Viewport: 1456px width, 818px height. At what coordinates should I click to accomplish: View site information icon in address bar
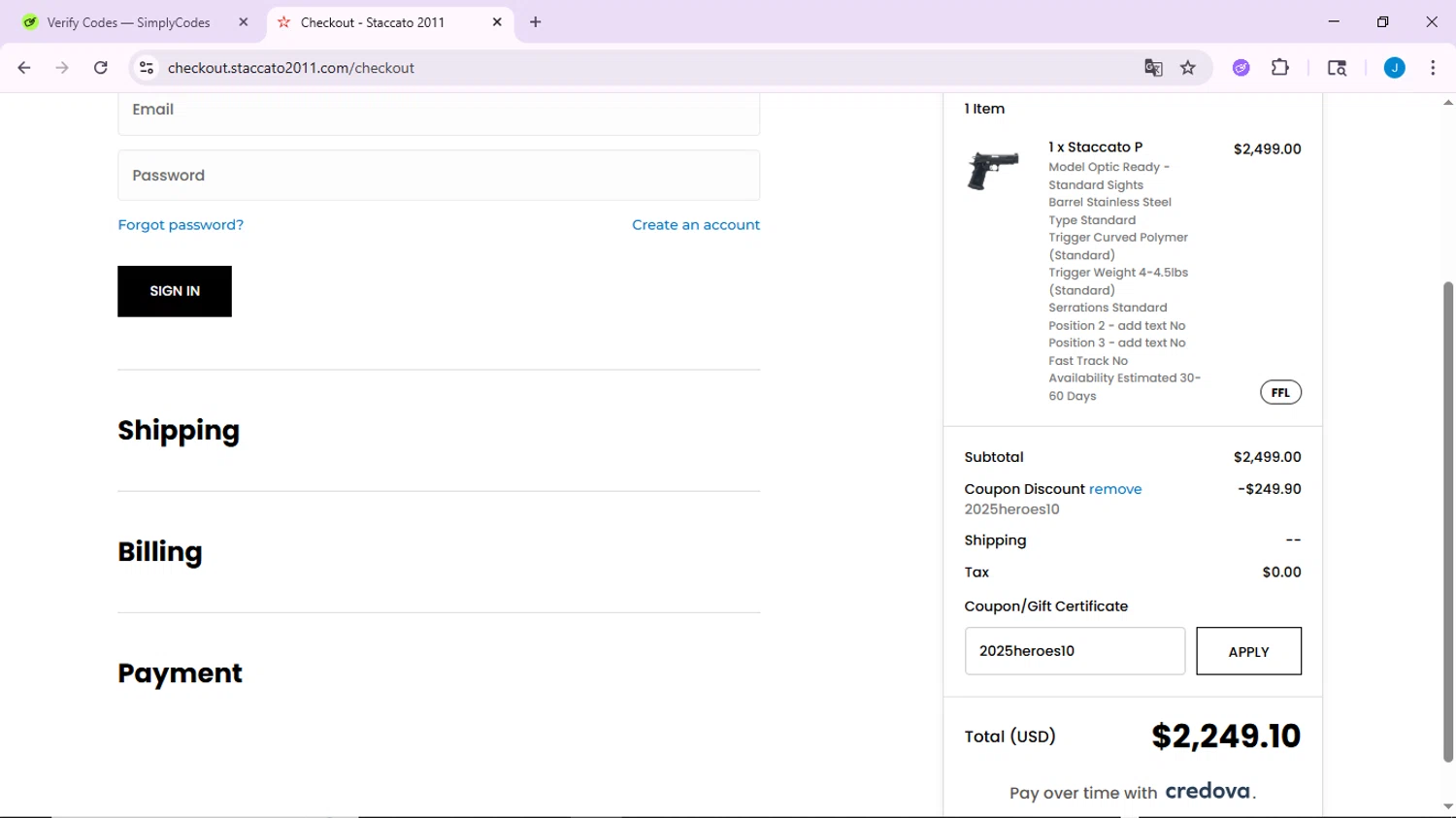click(147, 68)
